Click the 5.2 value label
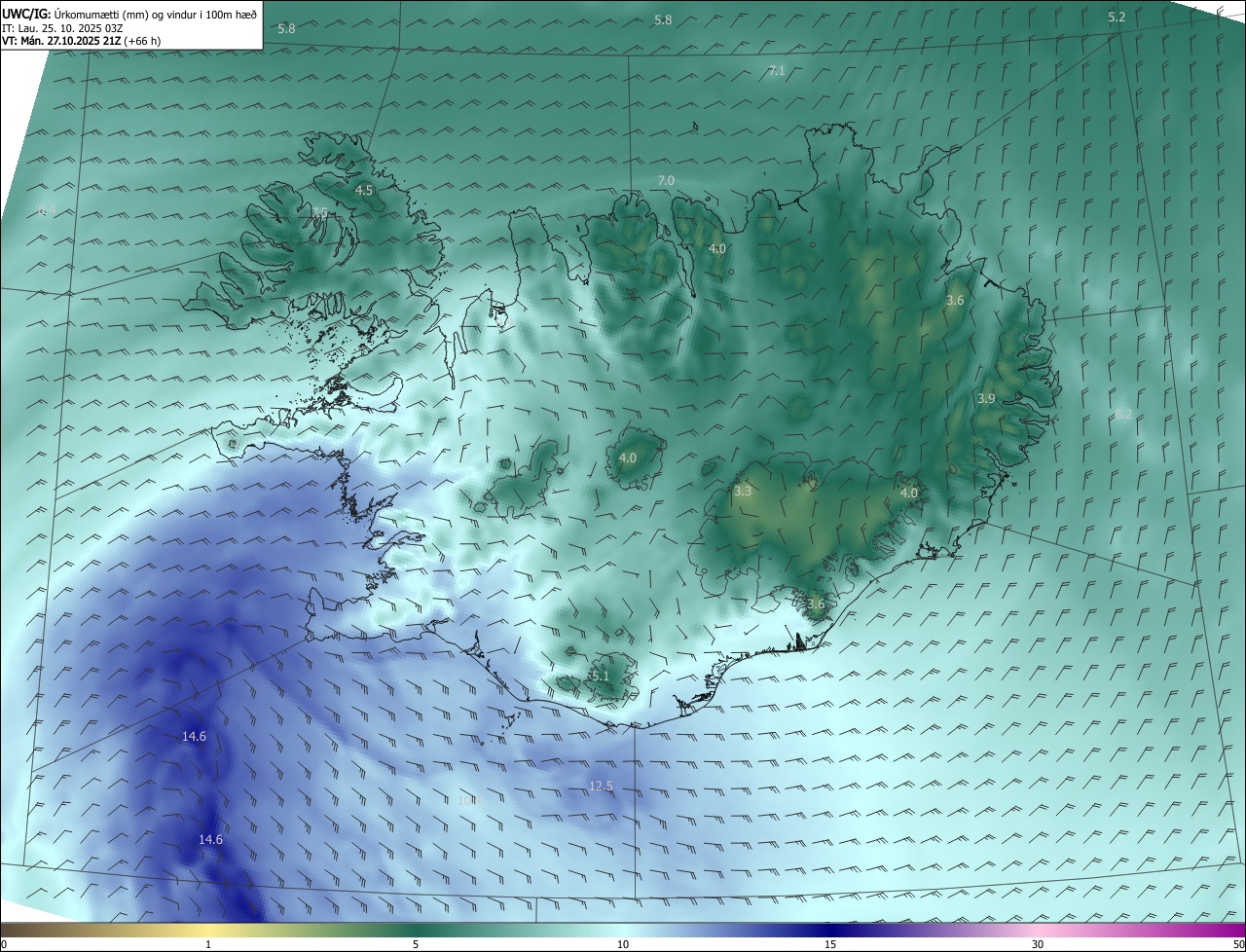The image size is (1246, 952). (x=1117, y=18)
